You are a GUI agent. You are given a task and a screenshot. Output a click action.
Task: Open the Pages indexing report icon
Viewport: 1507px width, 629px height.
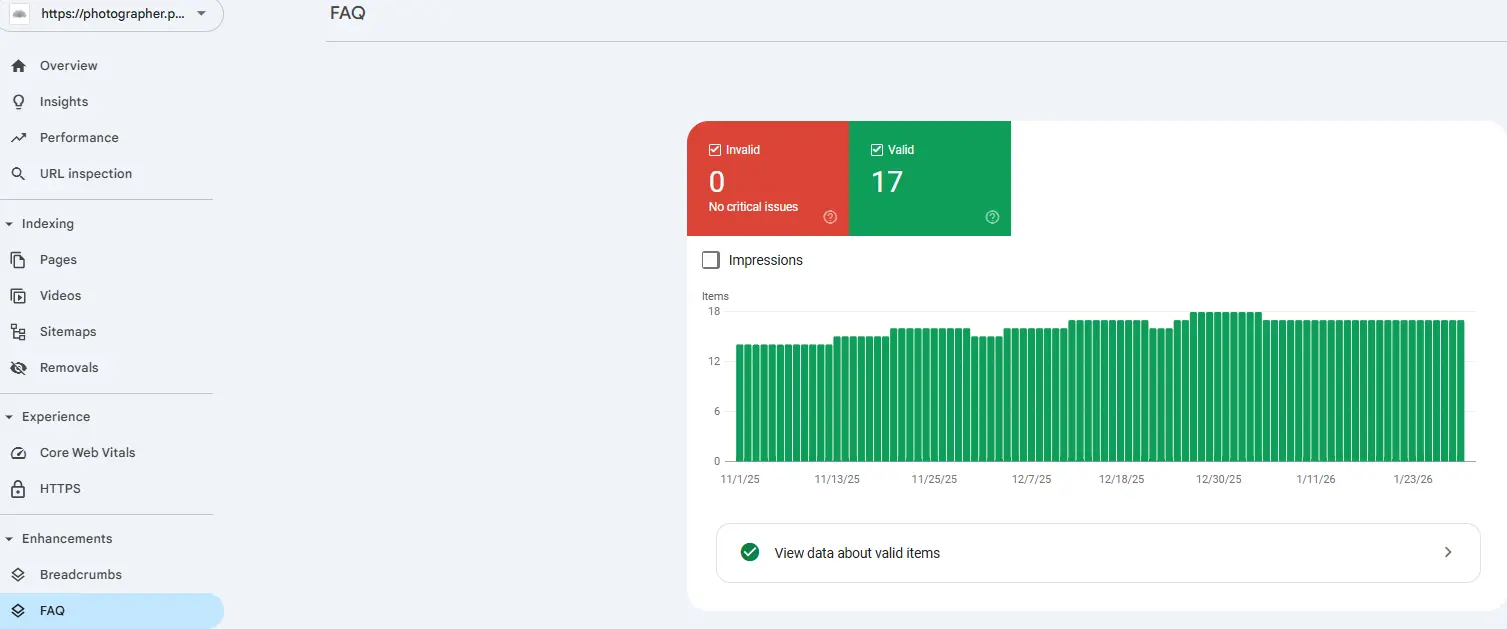(20, 259)
